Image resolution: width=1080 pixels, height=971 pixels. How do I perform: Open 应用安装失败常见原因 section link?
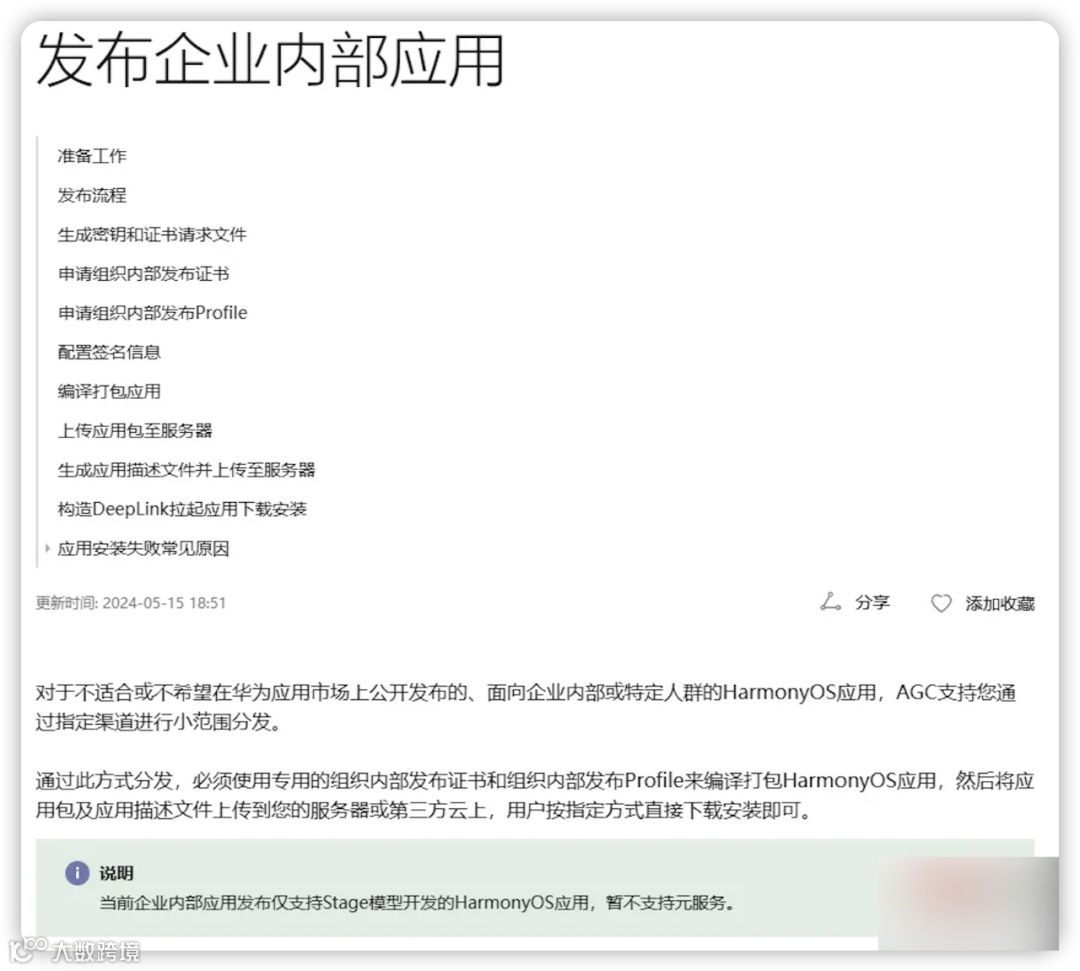143,549
